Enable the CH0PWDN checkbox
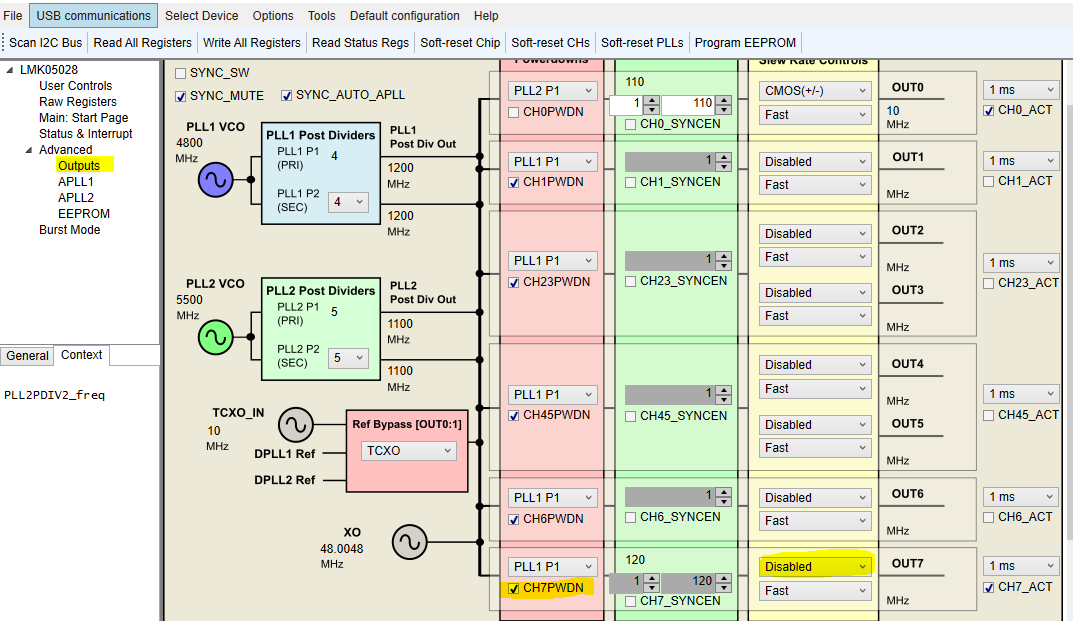1073x621 pixels. coord(514,112)
